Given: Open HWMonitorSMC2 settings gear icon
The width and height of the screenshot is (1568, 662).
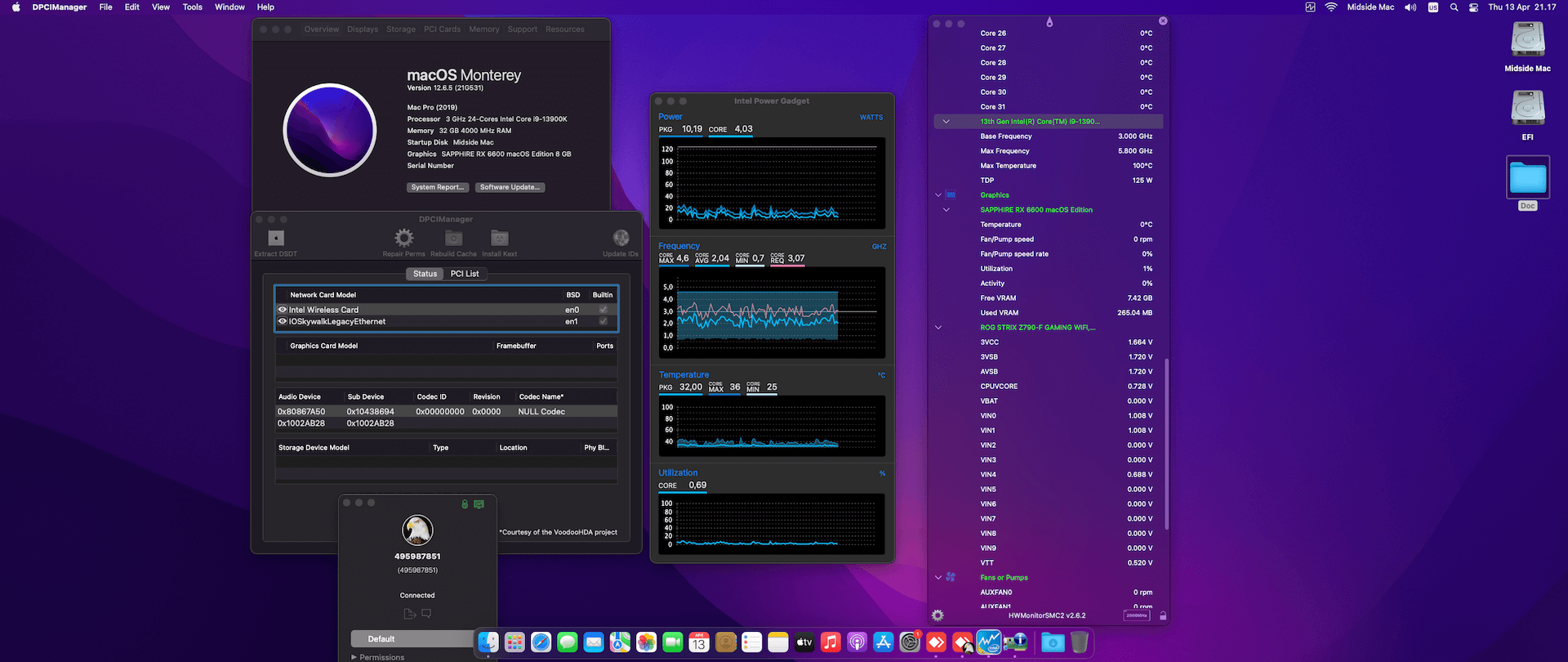Looking at the screenshot, I should tap(938, 615).
